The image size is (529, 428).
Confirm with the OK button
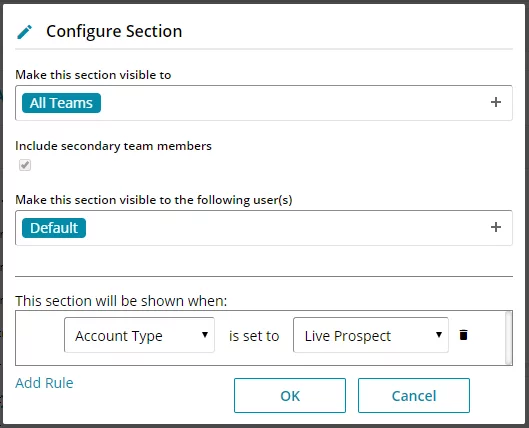tap(290, 396)
